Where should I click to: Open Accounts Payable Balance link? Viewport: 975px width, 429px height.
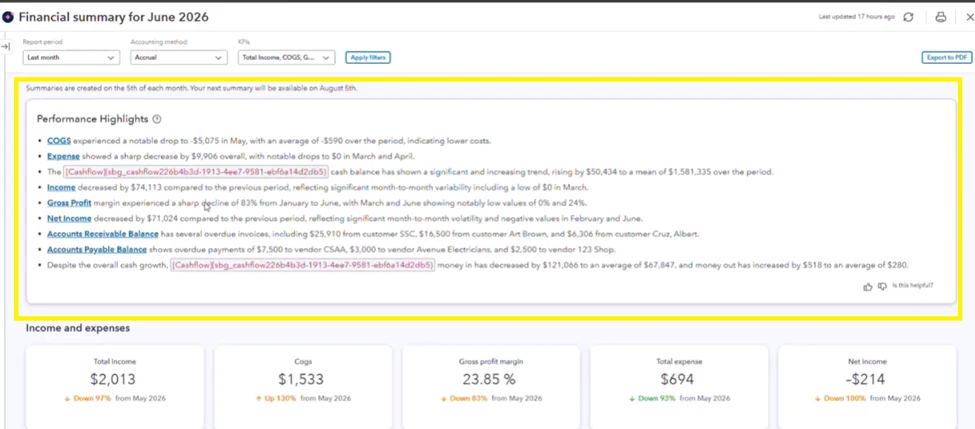click(x=96, y=249)
